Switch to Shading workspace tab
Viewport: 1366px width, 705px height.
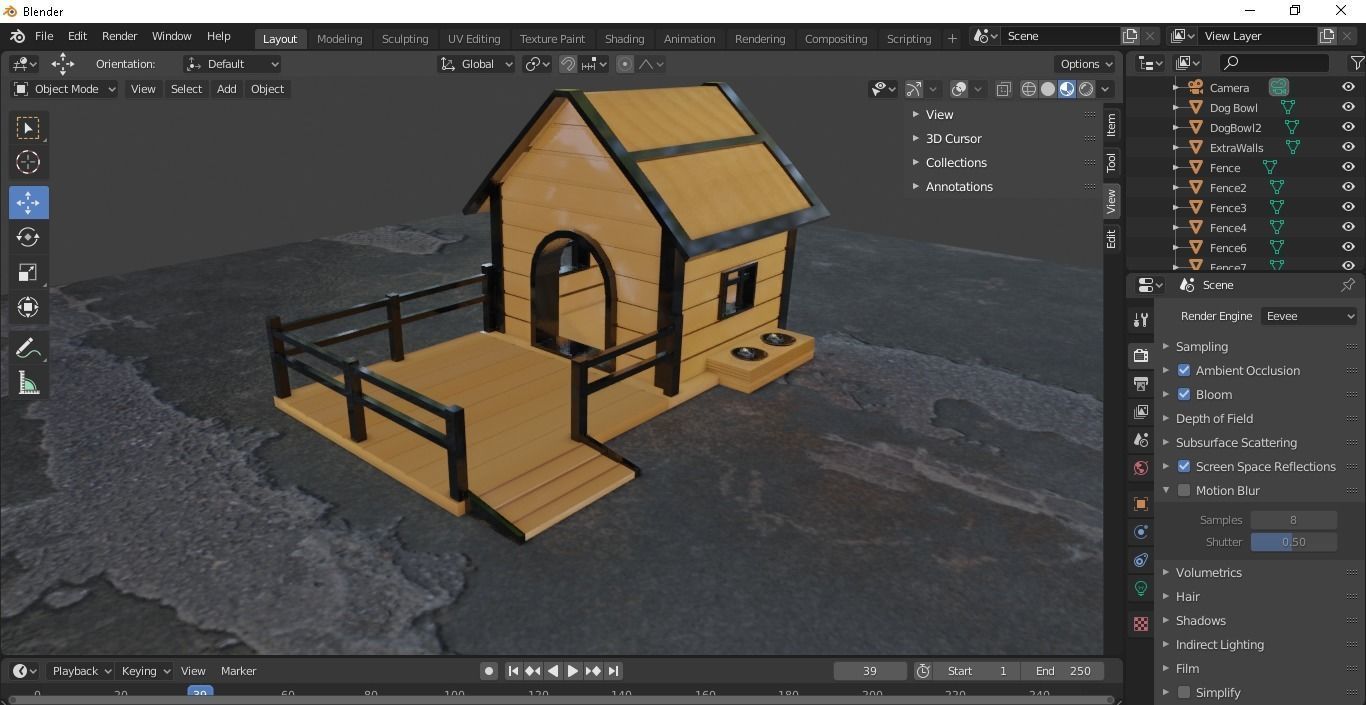[x=624, y=39]
